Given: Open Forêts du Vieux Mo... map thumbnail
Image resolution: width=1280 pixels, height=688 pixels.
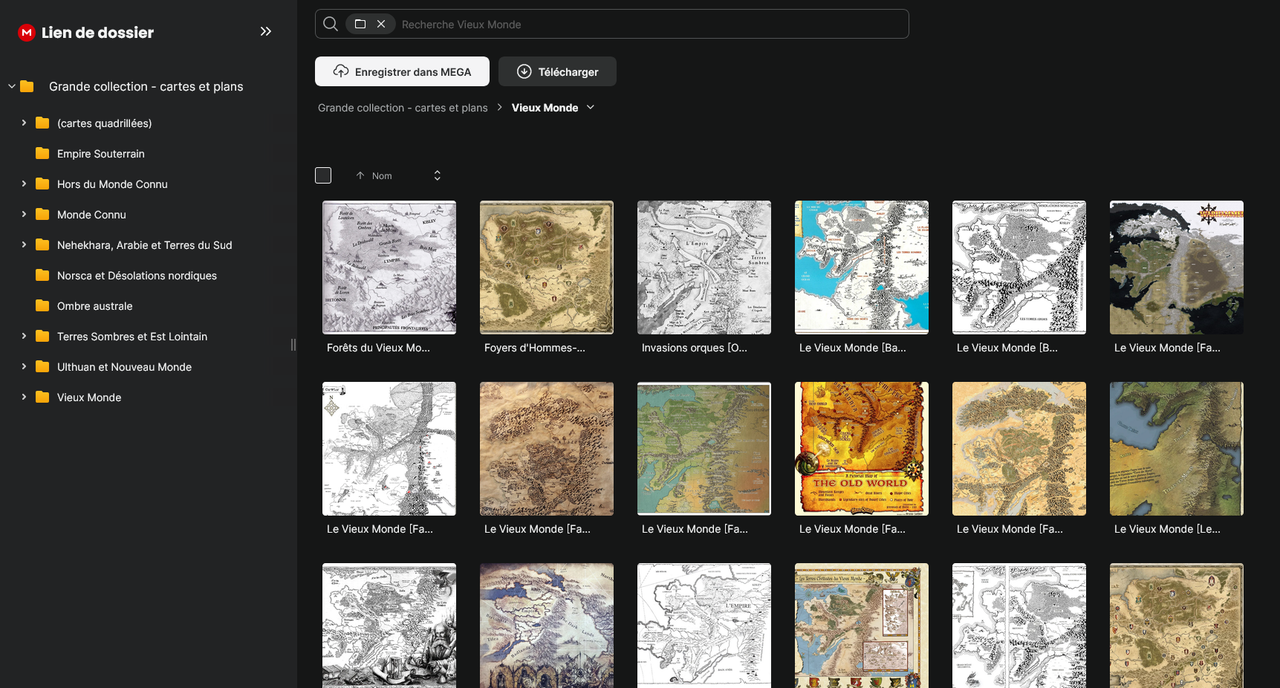Looking at the screenshot, I should (x=389, y=267).
